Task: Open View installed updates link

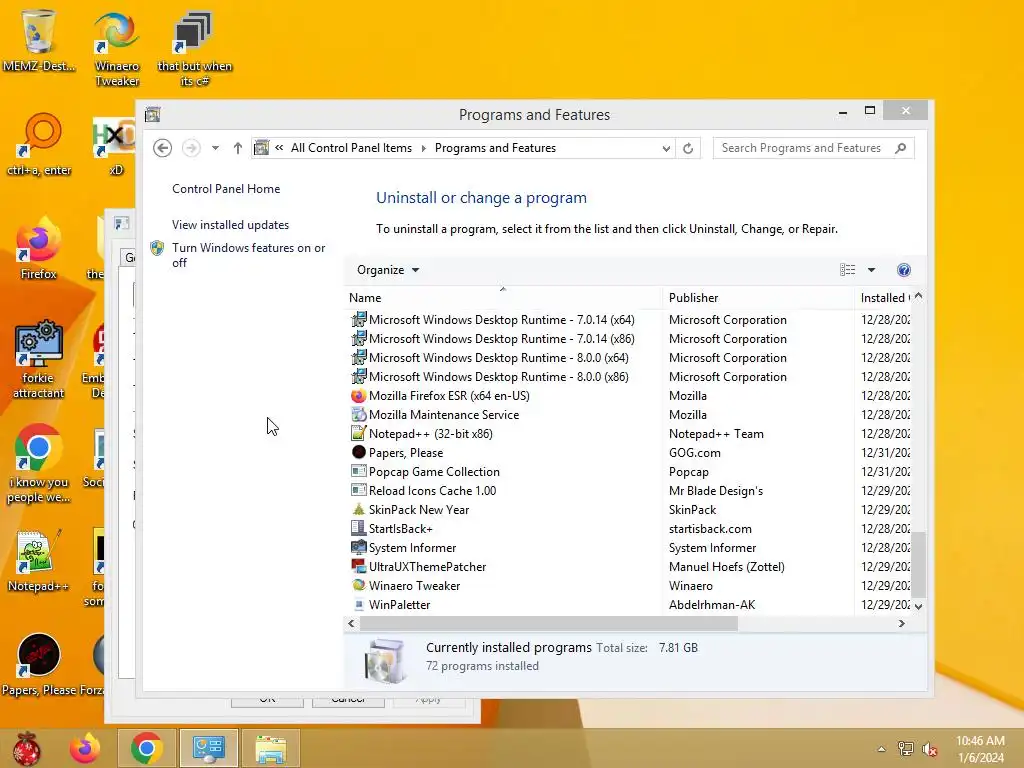Action: pyautogui.click(x=231, y=225)
